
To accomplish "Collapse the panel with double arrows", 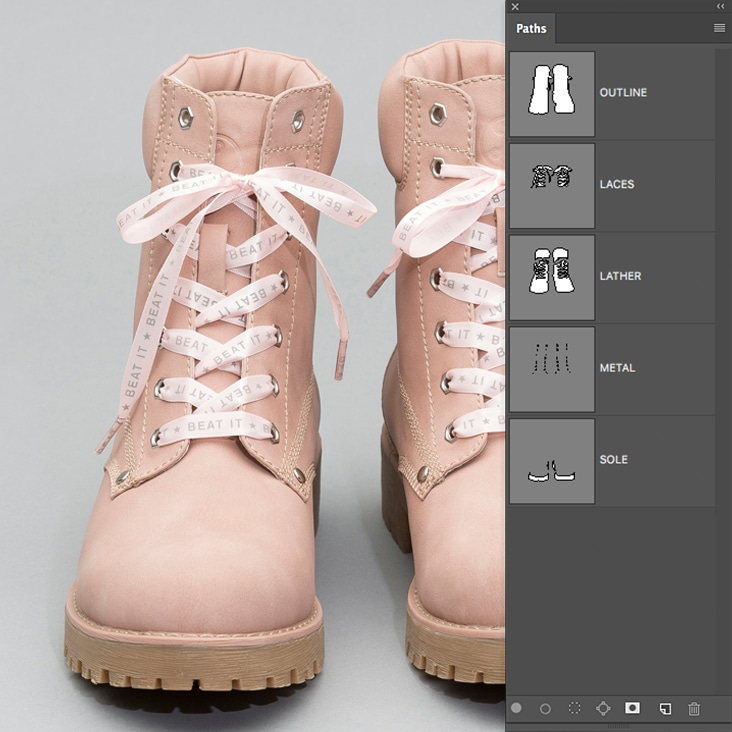I will 720,6.
